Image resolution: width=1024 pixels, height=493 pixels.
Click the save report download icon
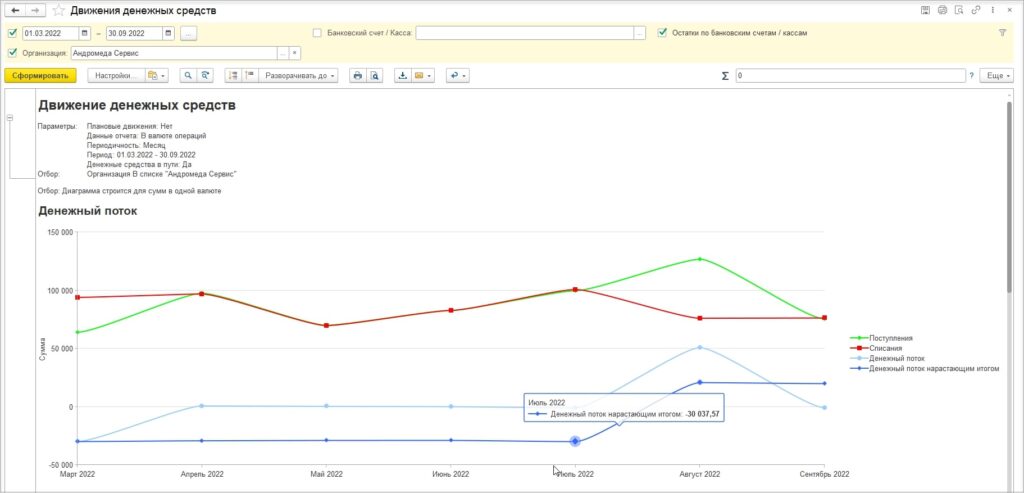[x=403, y=76]
